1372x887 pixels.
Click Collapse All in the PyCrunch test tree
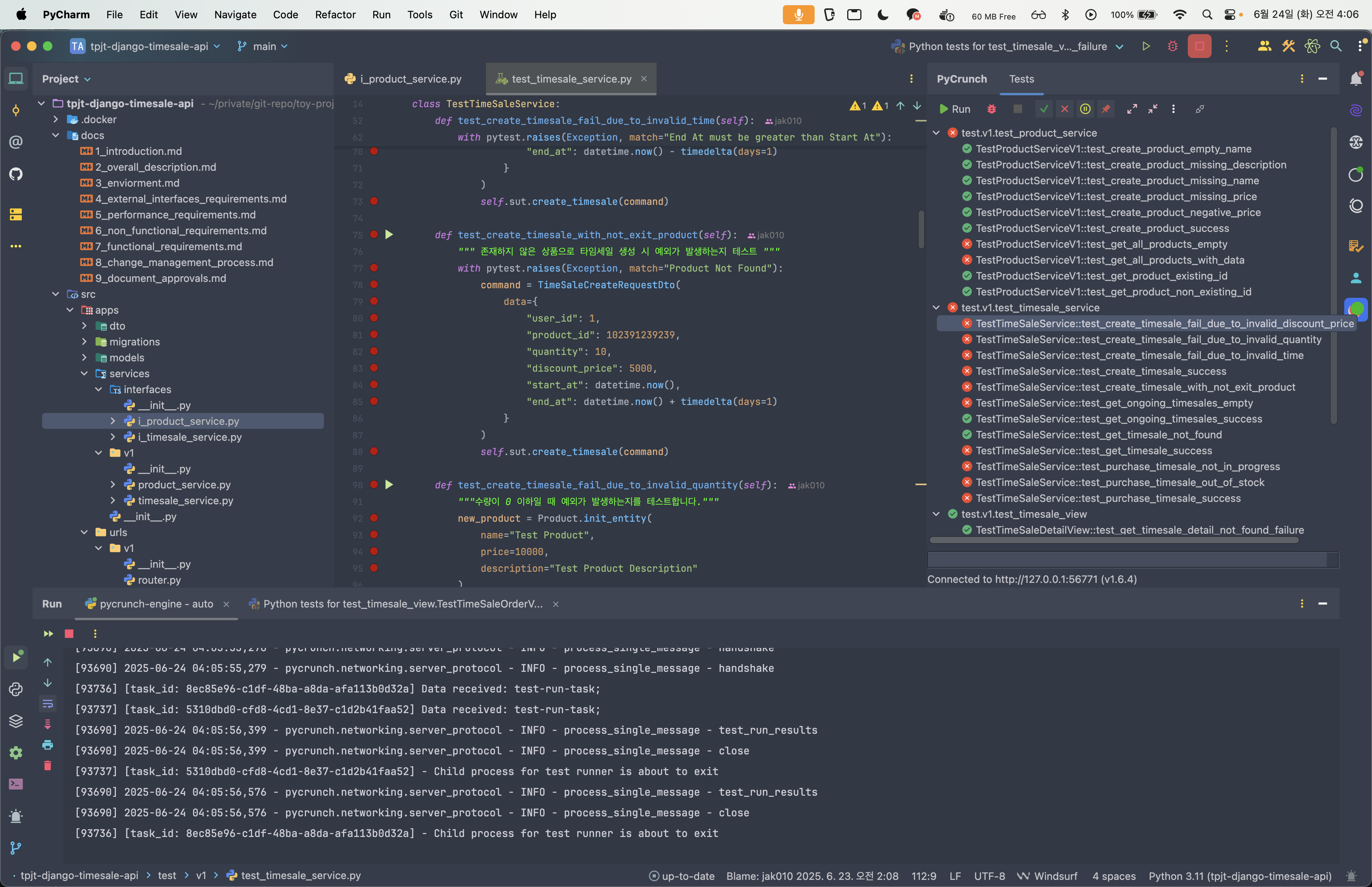(x=1152, y=109)
